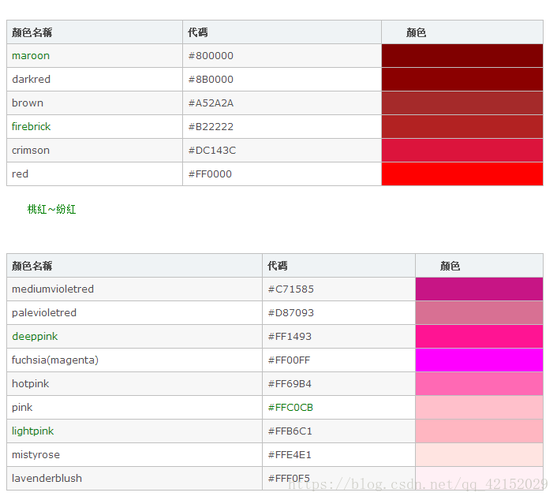Select the mistyrose color swatch
Image resolution: width=557 pixels, height=500 pixels.
[479, 455]
